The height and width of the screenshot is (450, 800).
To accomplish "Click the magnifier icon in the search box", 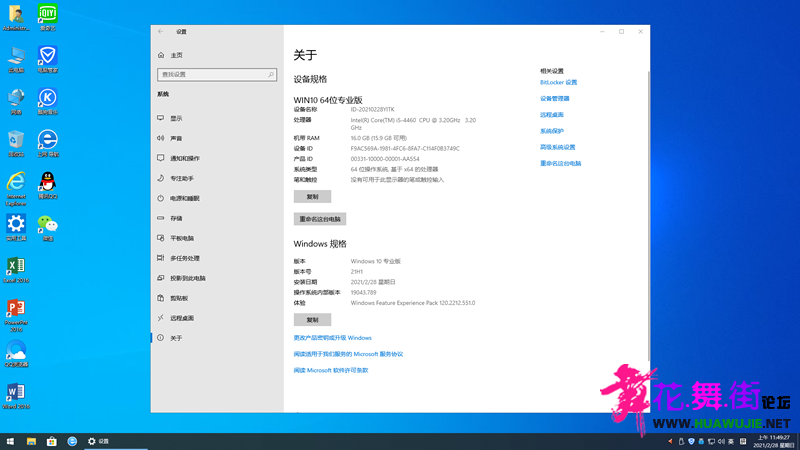I will tap(271, 74).
